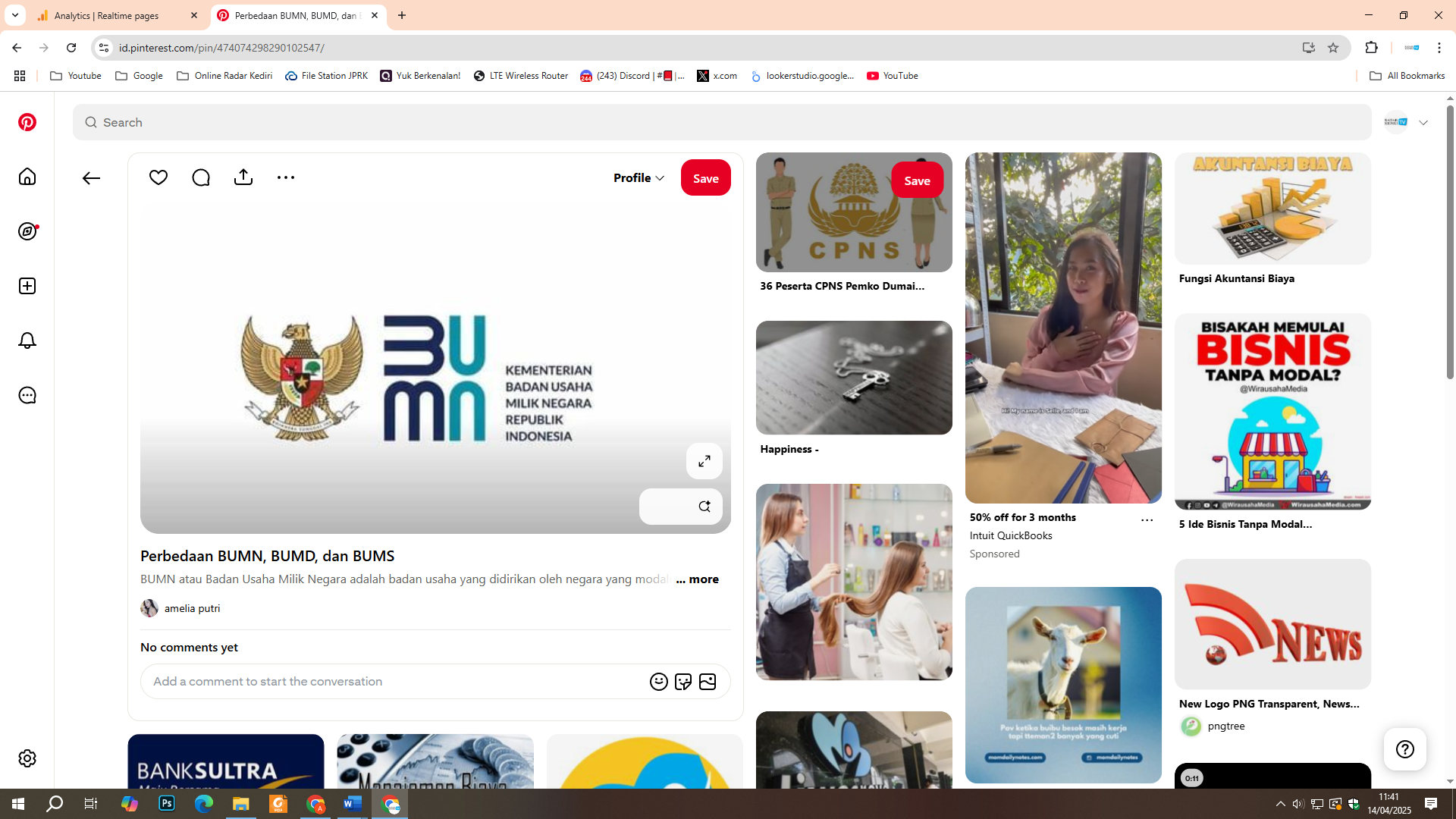This screenshot has width=1456, height=819.
Task: Open Chrome extensions puzzle icon
Action: pos(1372,48)
